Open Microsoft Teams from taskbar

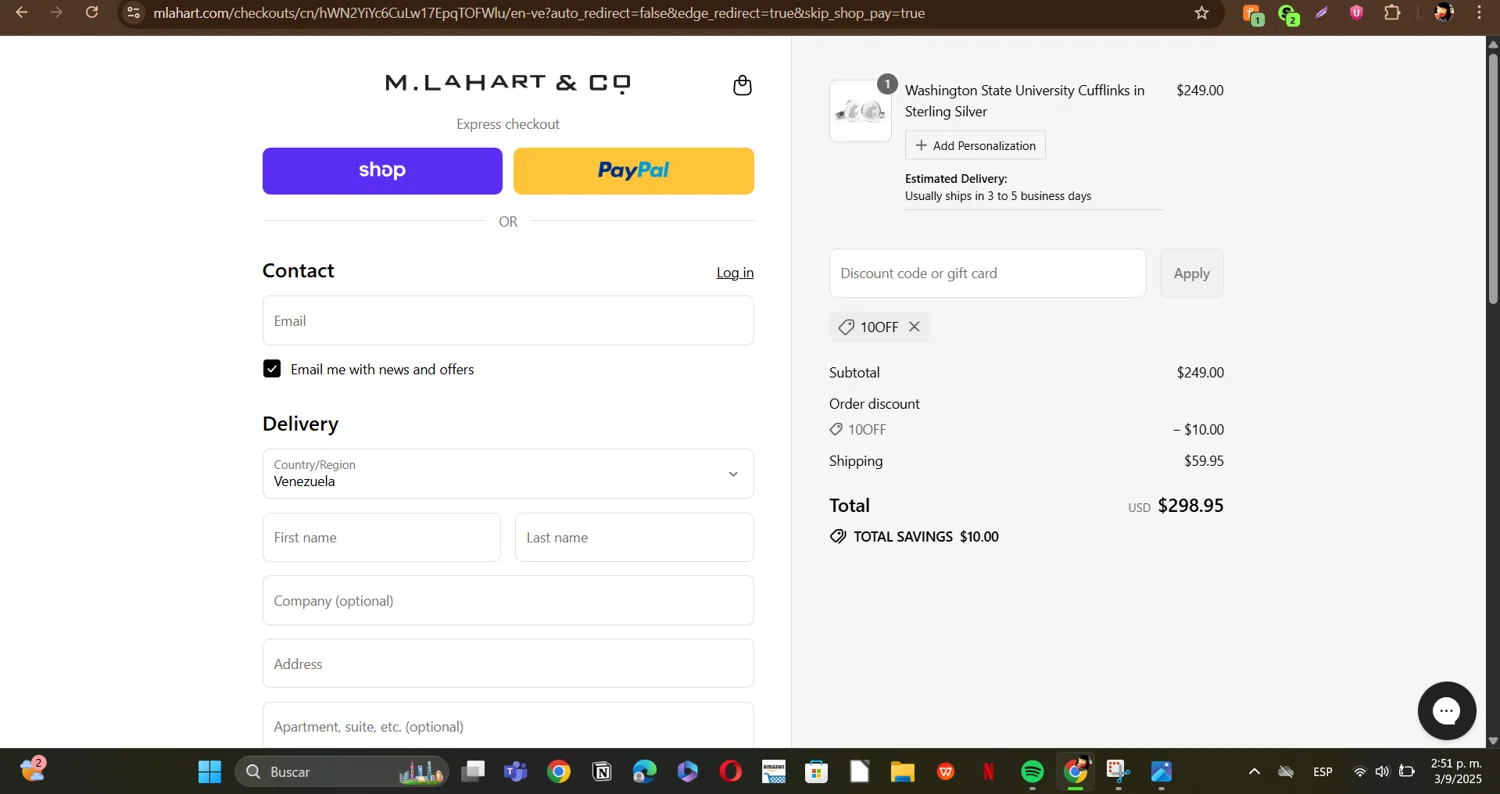[x=516, y=772]
